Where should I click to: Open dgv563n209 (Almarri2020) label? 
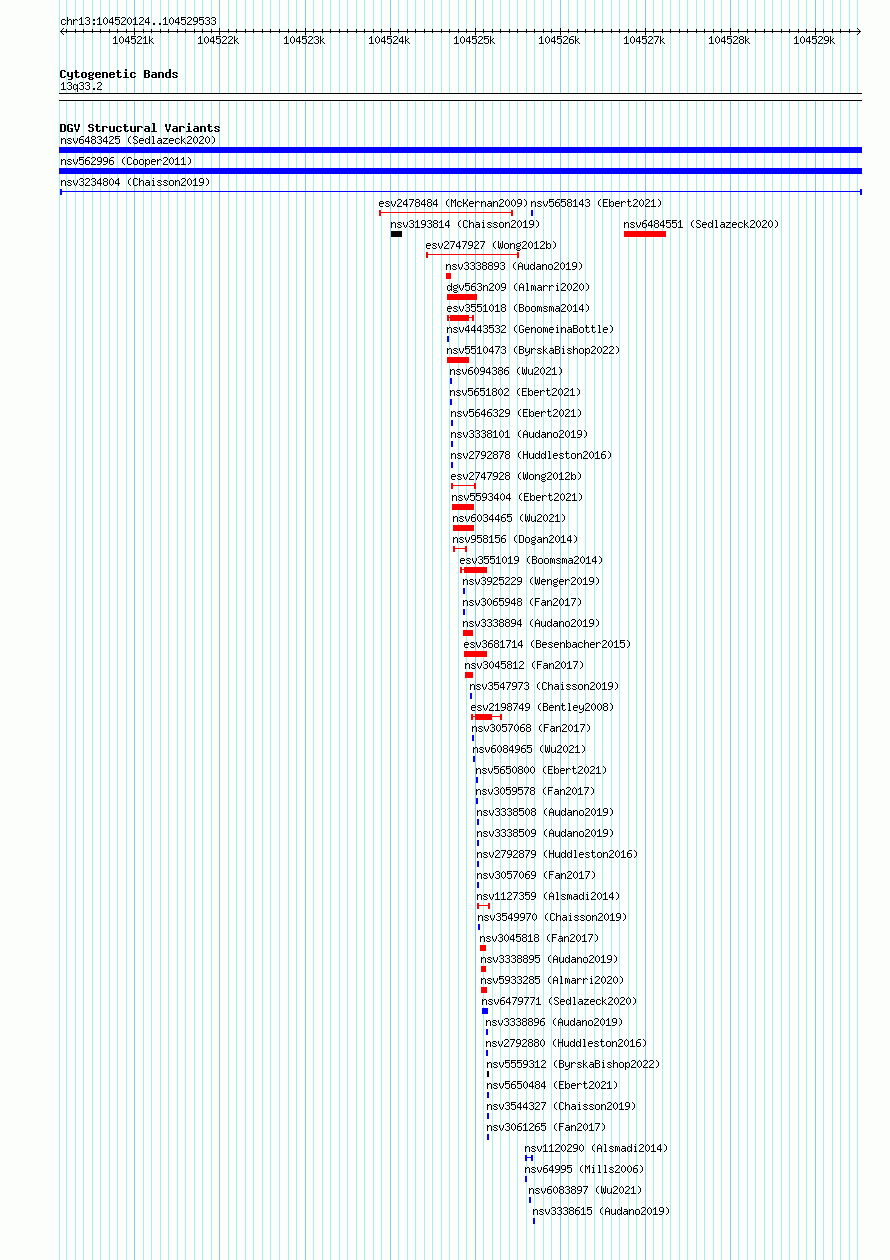(x=518, y=287)
